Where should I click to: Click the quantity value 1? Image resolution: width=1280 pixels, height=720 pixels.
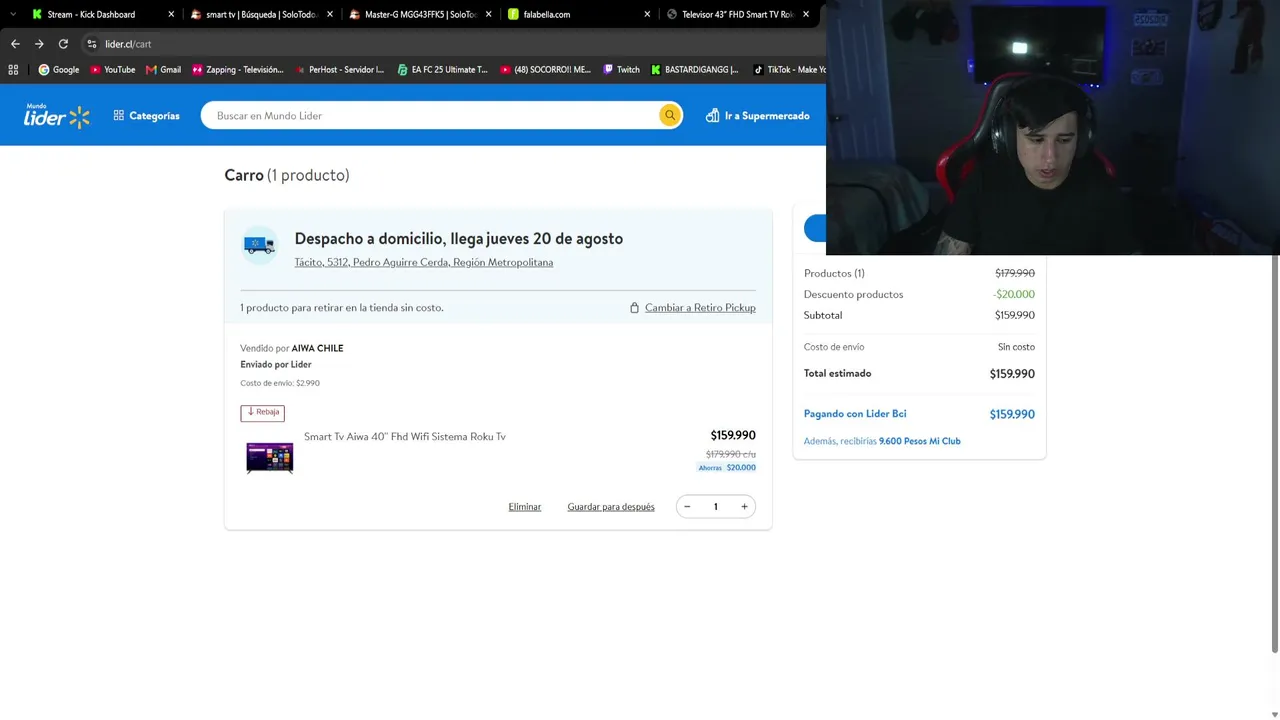(x=715, y=507)
